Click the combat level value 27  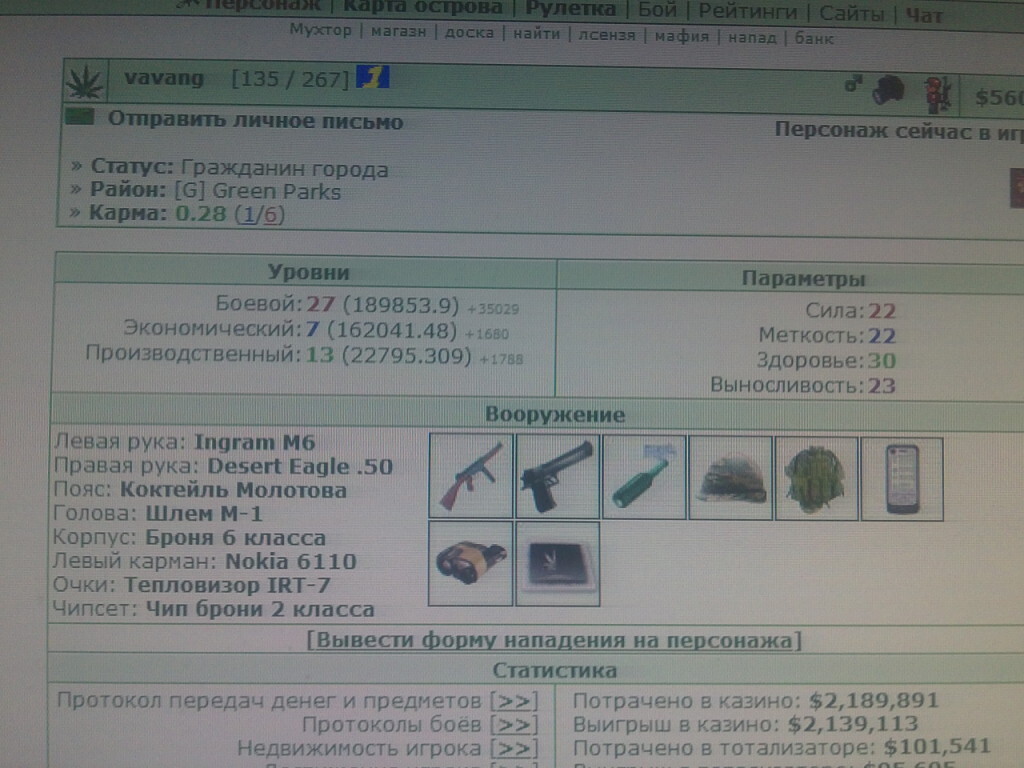pyautogui.click(x=321, y=304)
